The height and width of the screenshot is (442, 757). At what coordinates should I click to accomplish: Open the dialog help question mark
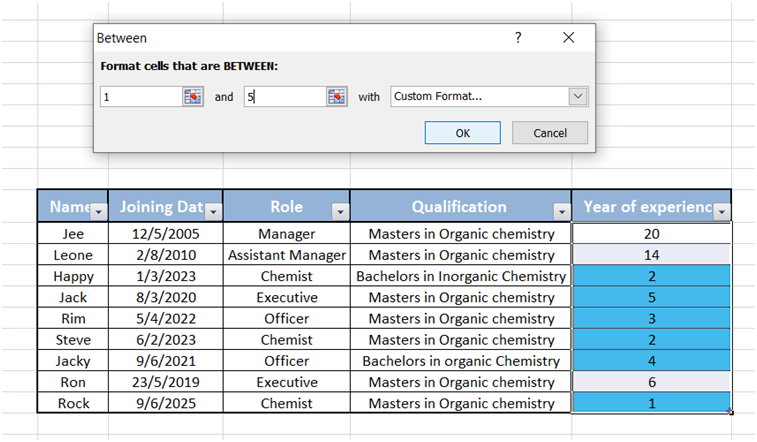[x=518, y=38]
